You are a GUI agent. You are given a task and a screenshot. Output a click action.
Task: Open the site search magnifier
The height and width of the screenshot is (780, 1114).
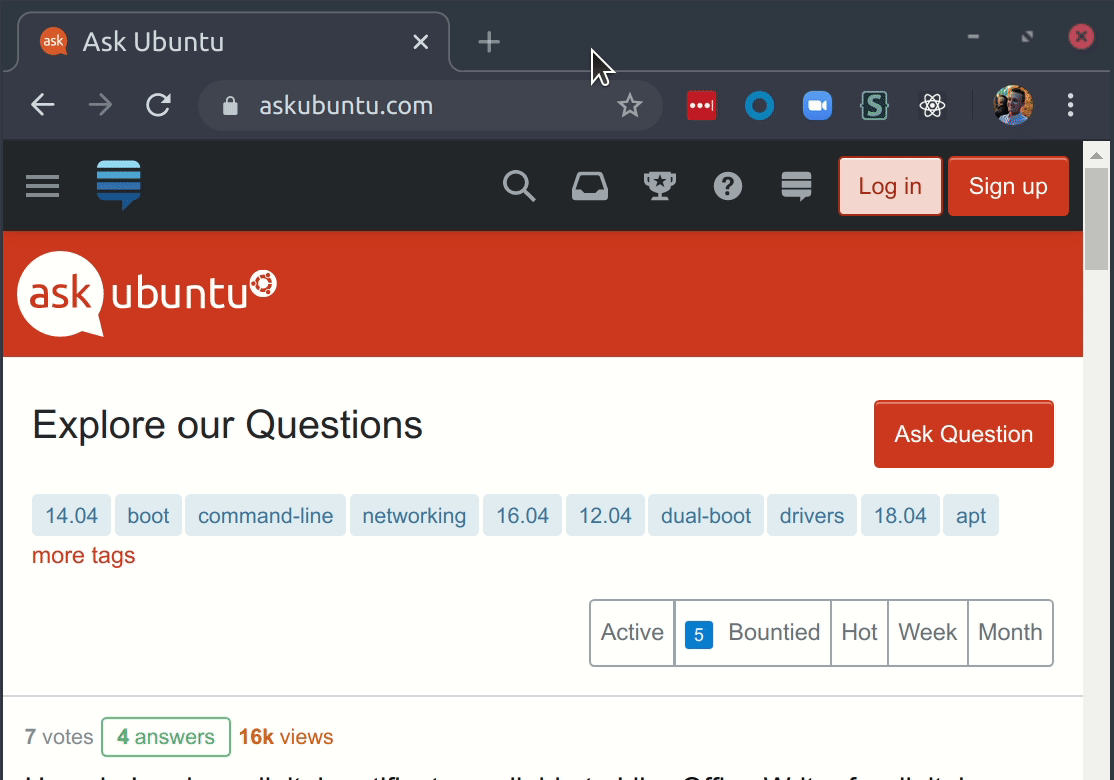point(519,186)
